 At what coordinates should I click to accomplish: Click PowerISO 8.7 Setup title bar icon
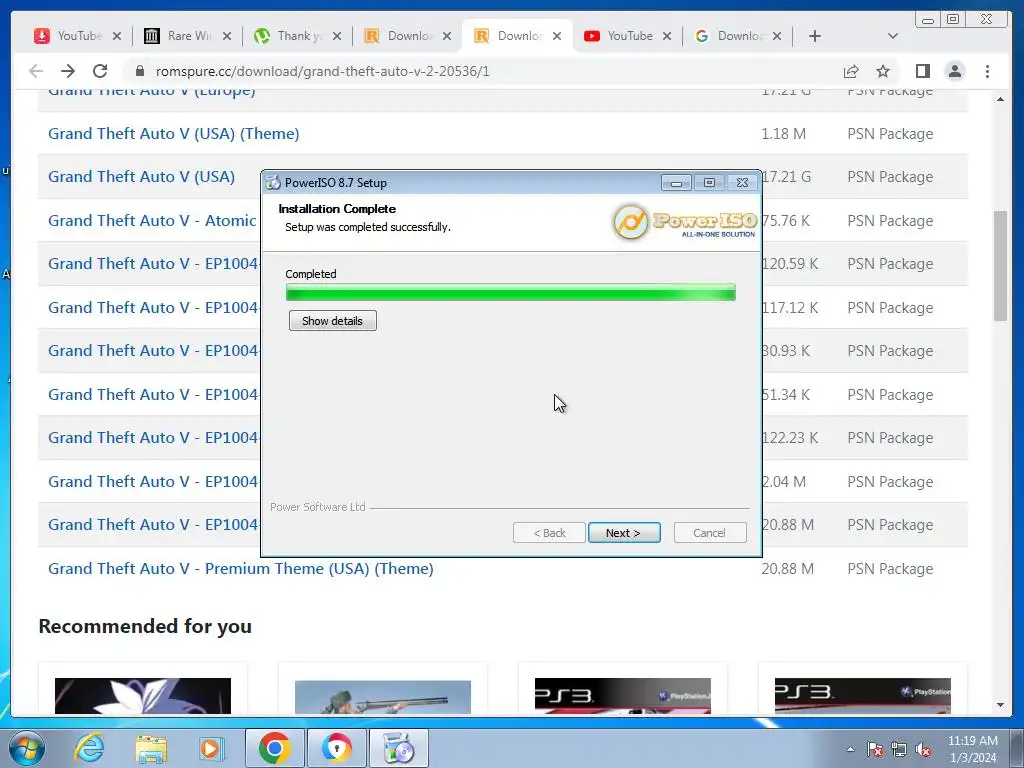pos(273,183)
